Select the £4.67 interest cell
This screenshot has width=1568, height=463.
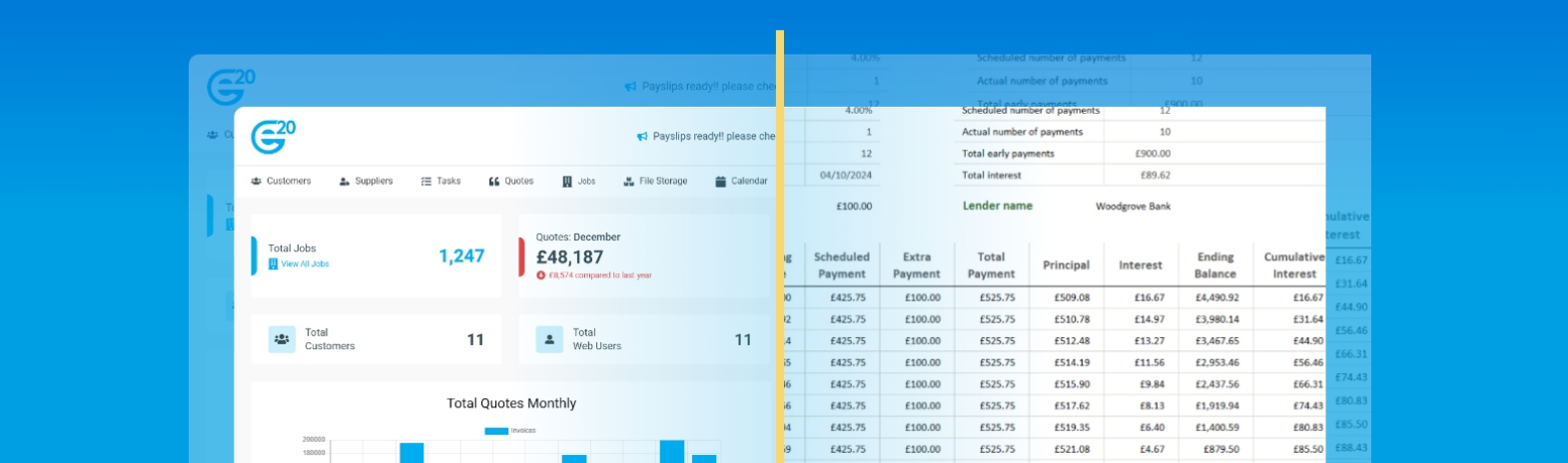(1153, 450)
